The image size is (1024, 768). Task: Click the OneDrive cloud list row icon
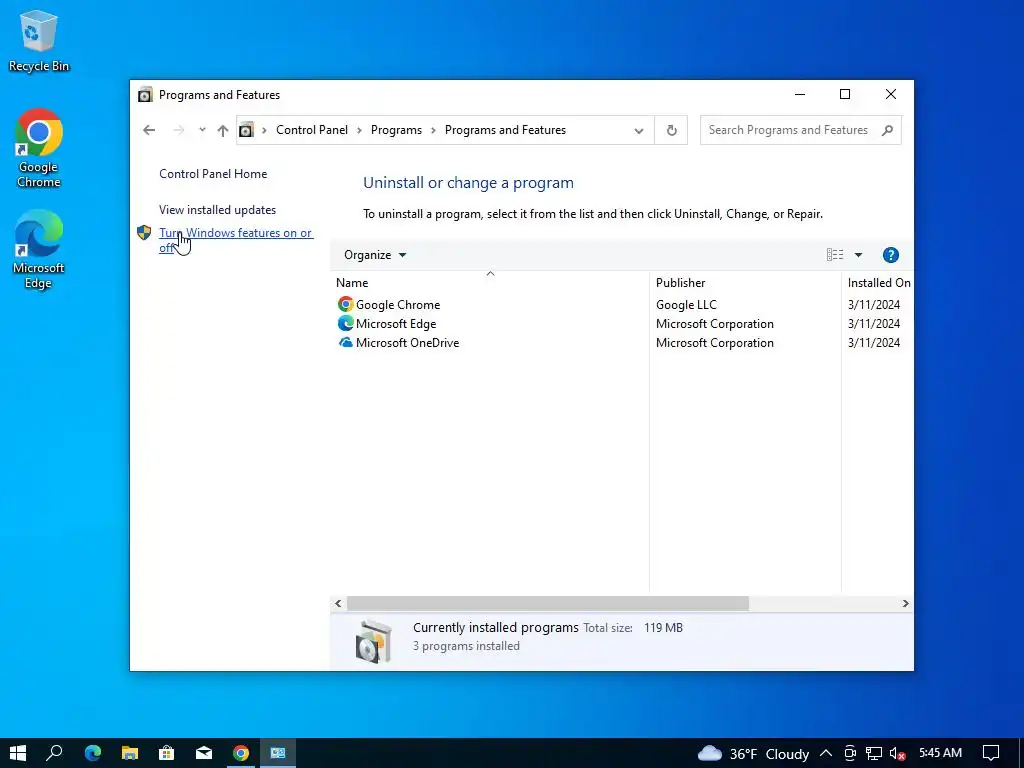pyautogui.click(x=345, y=342)
